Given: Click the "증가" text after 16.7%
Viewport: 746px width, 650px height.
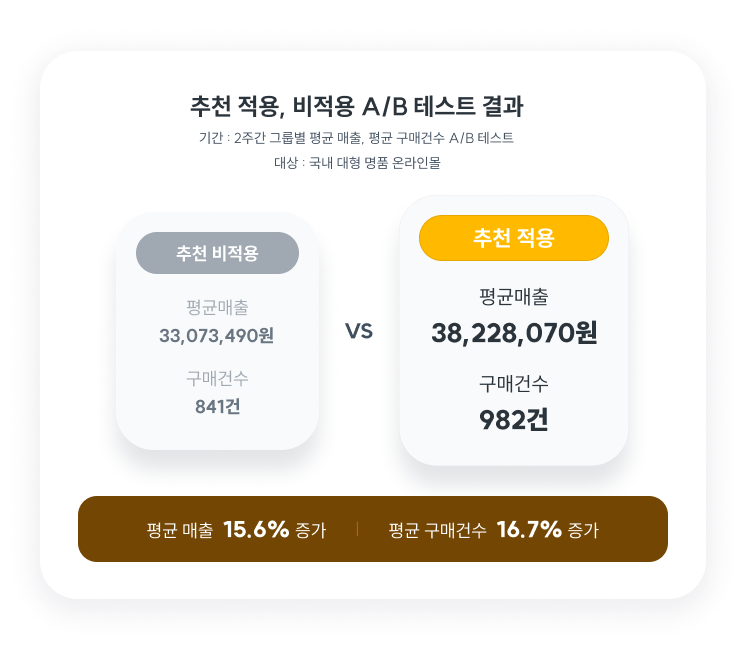Looking at the screenshot, I should (583, 530).
